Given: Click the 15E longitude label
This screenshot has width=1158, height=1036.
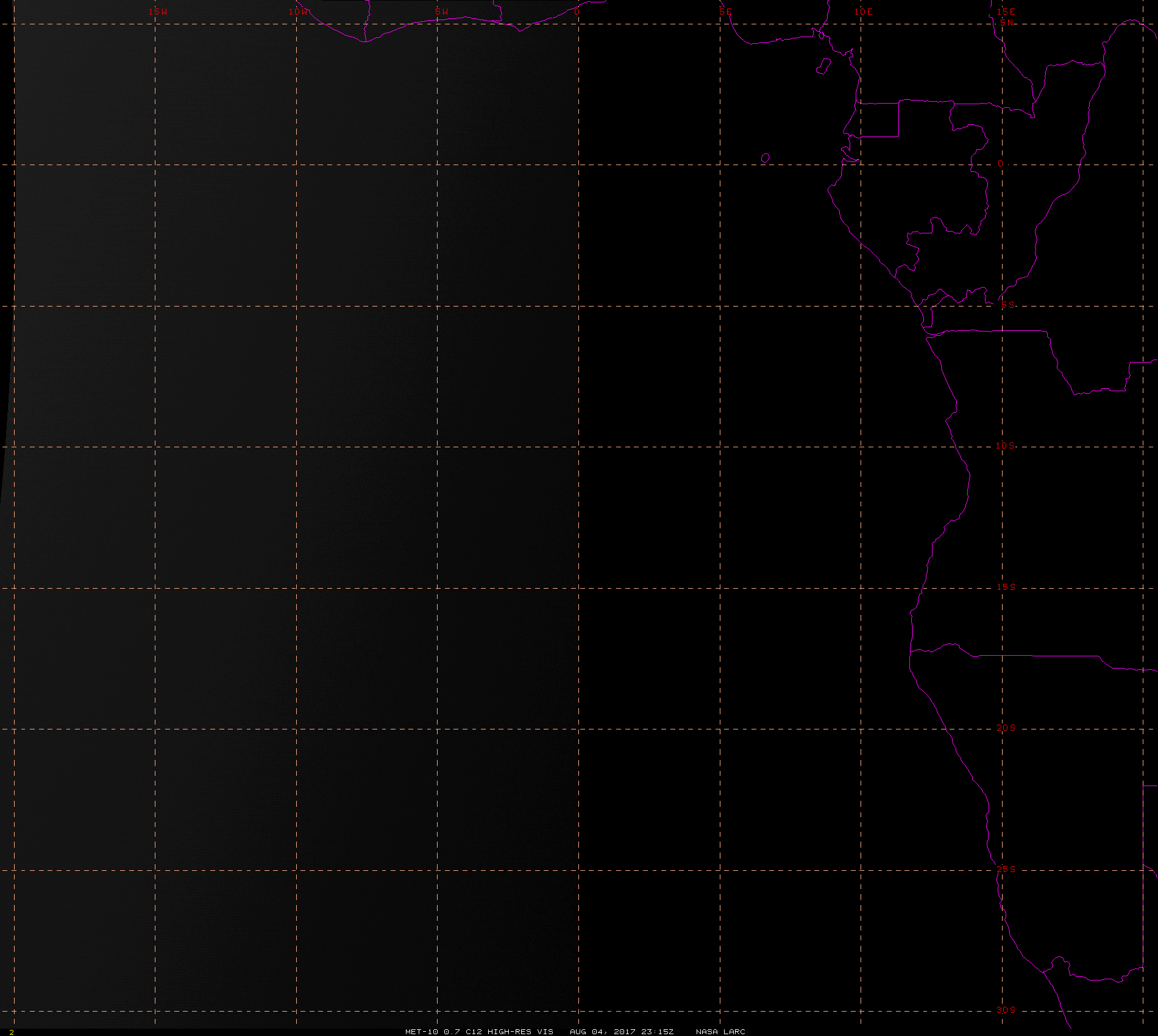Looking at the screenshot, I should tap(1006, 12).
